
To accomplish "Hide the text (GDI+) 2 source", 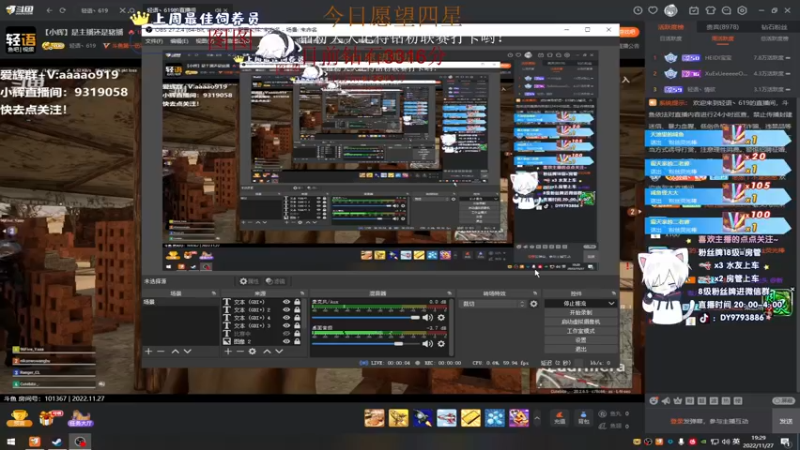I will pyautogui.click(x=286, y=310).
